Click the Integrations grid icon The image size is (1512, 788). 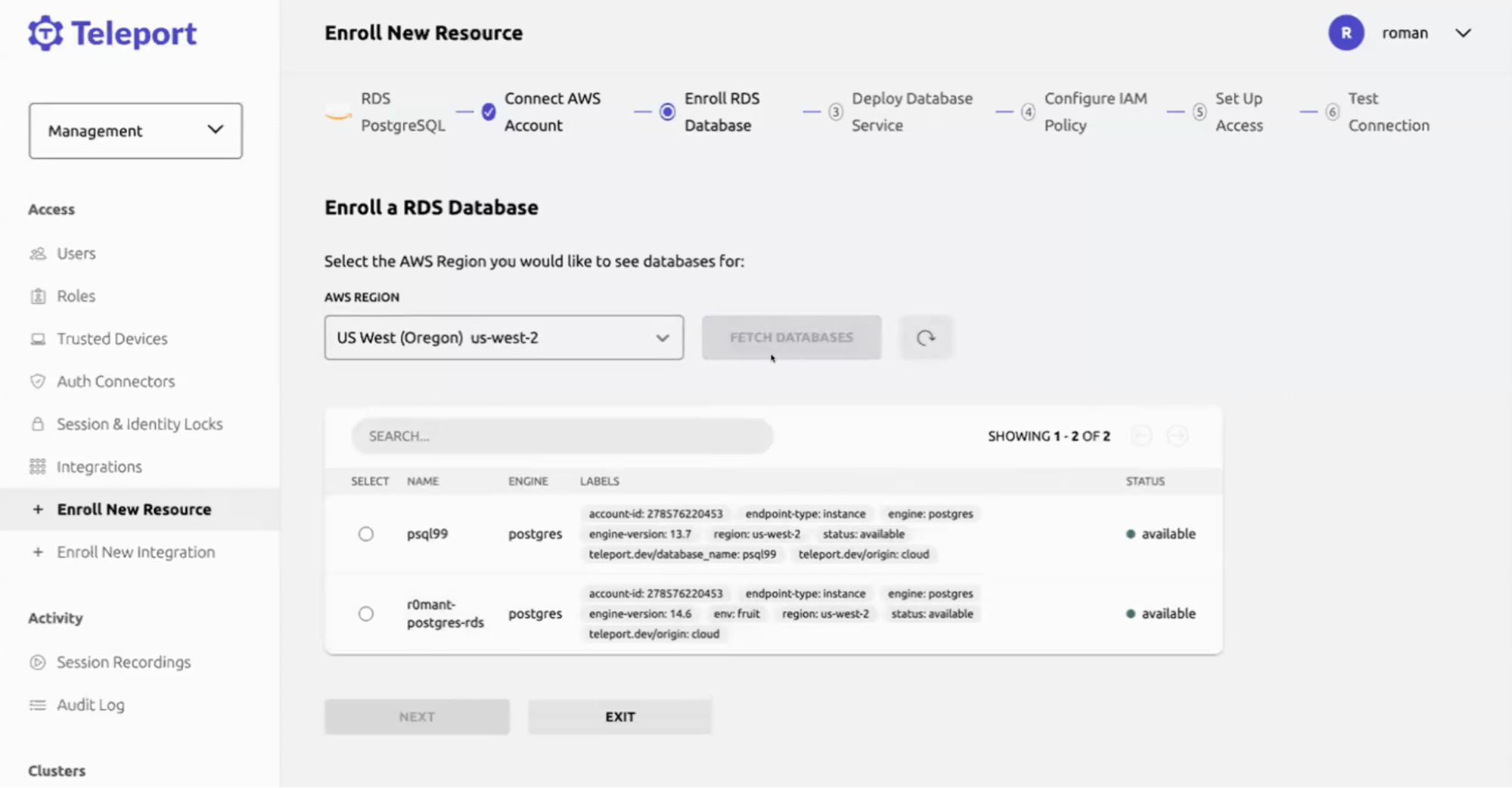pyautogui.click(x=38, y=467)
